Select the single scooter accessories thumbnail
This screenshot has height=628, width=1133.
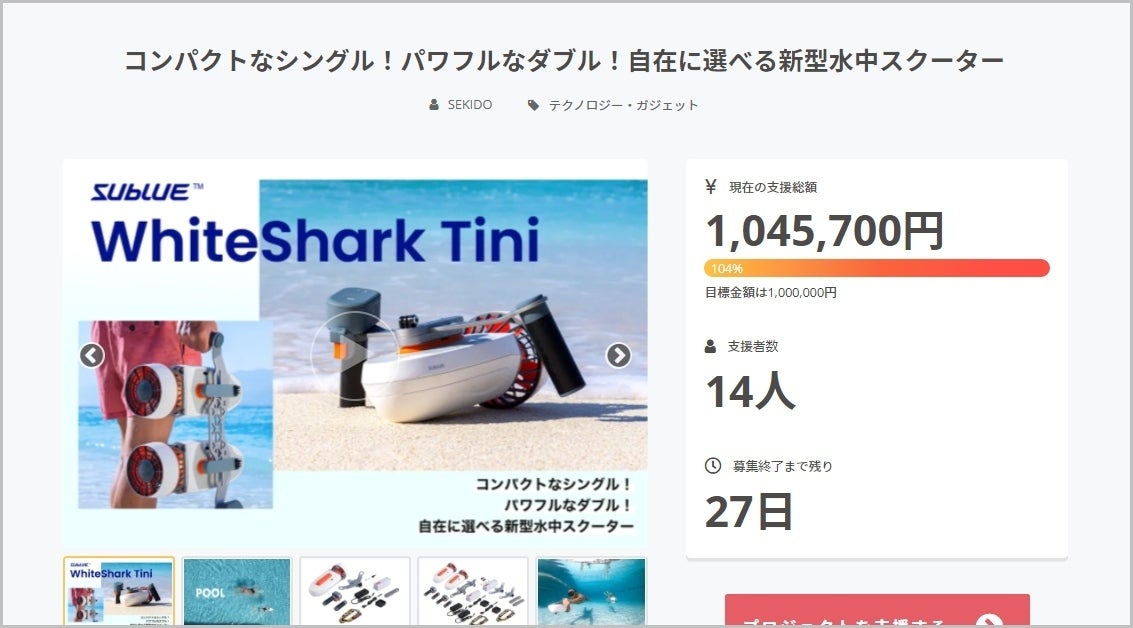point(355,591)
